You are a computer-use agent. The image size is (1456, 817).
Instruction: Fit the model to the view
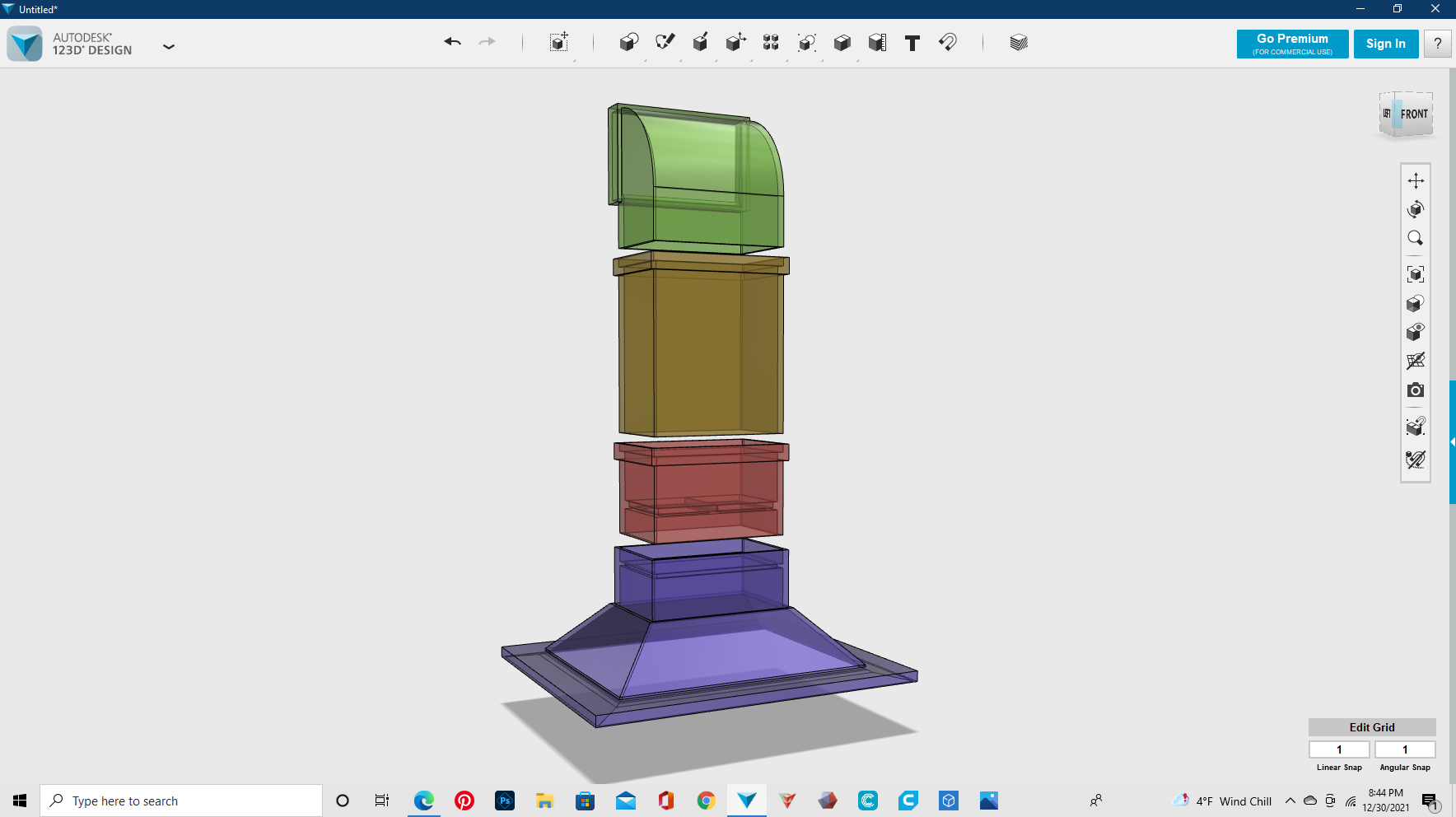pos(1416,274)
